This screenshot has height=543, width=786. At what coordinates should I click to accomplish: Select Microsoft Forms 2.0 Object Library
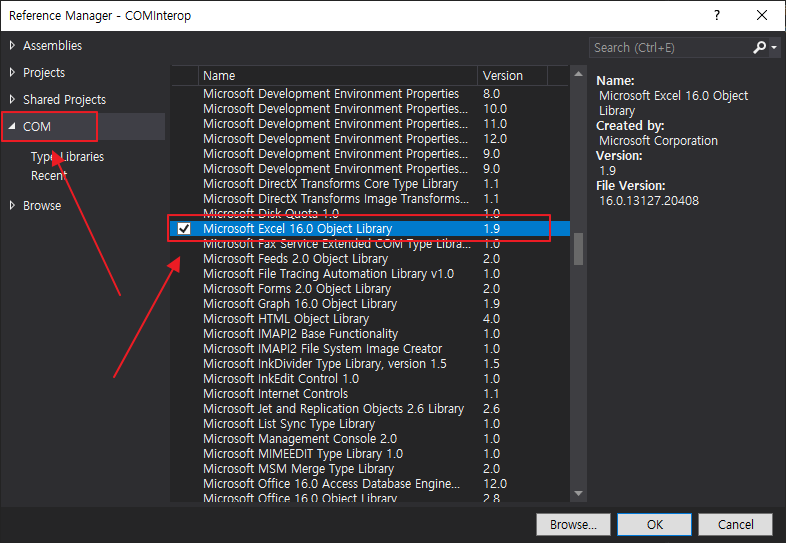tap(369, 289)
